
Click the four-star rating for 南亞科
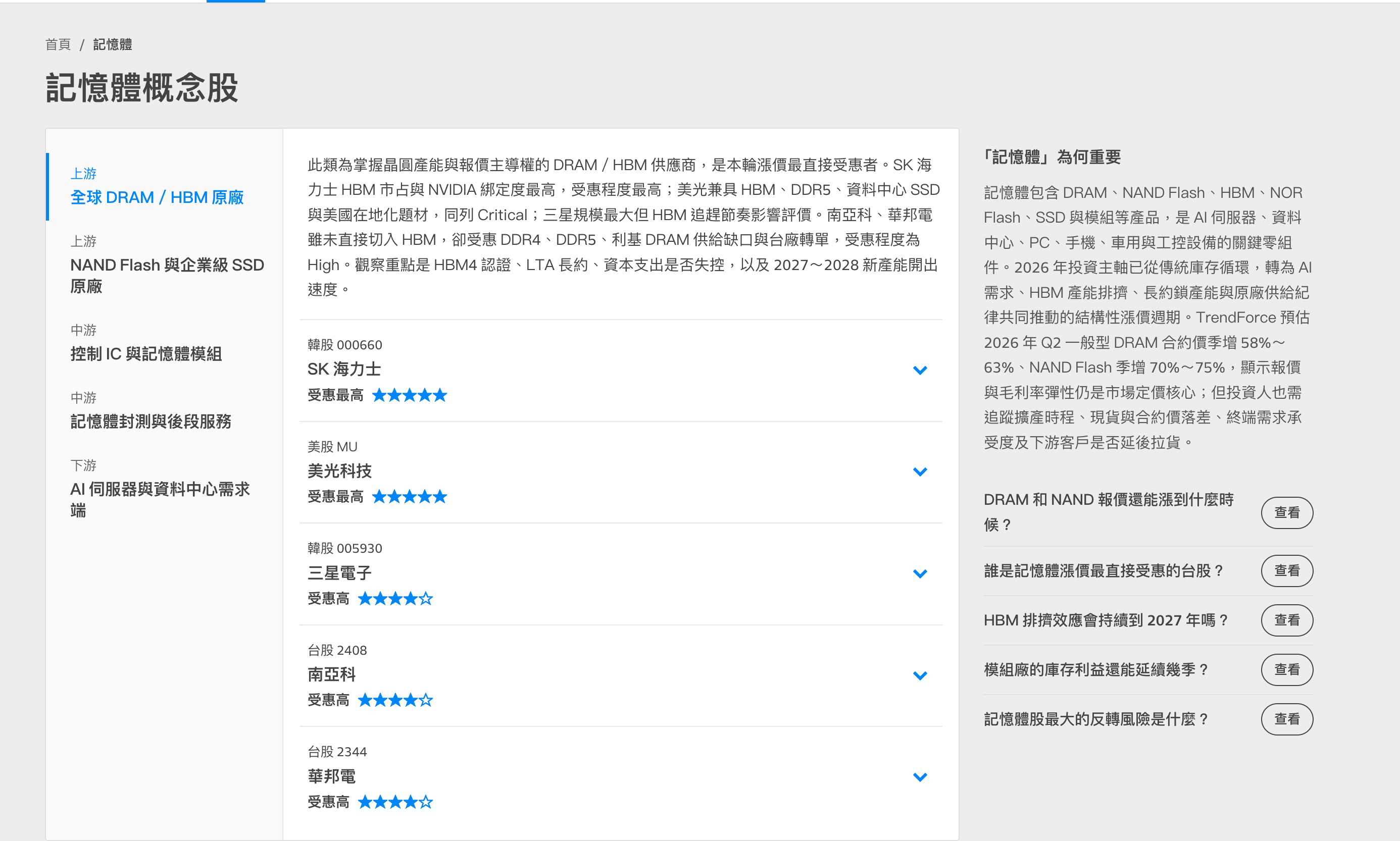click(x=395, y=701)
